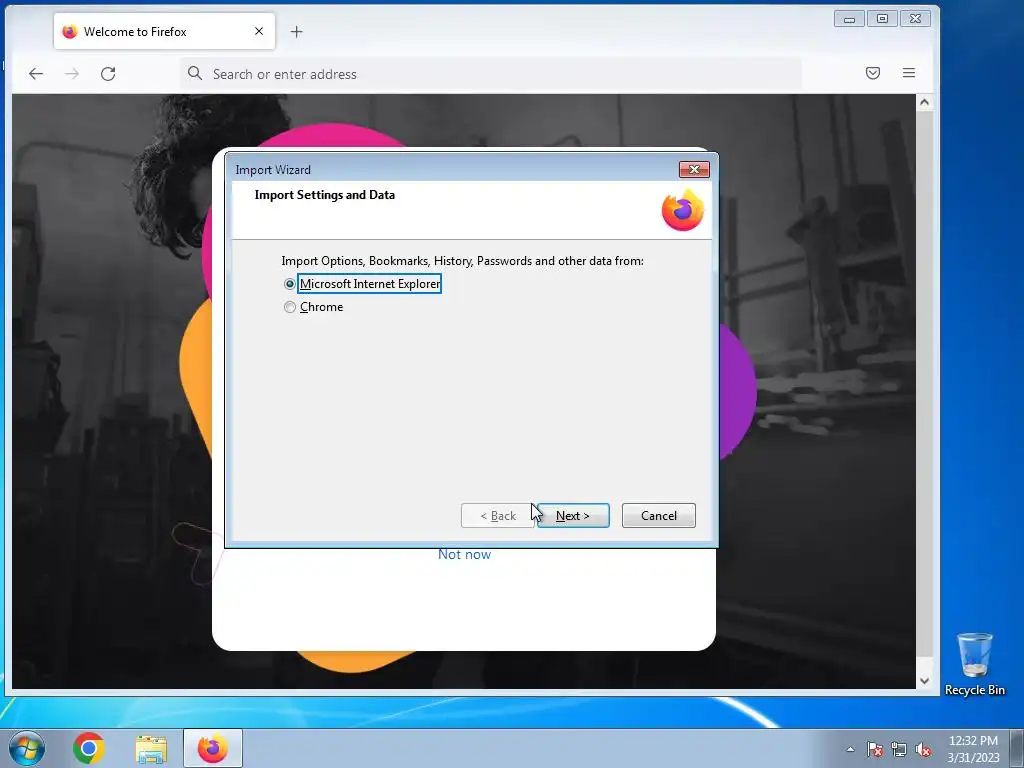This screenshot has height=768, width=1024.
Task: Select the Recycle Bin desktop icon
Action: point(974,664)
